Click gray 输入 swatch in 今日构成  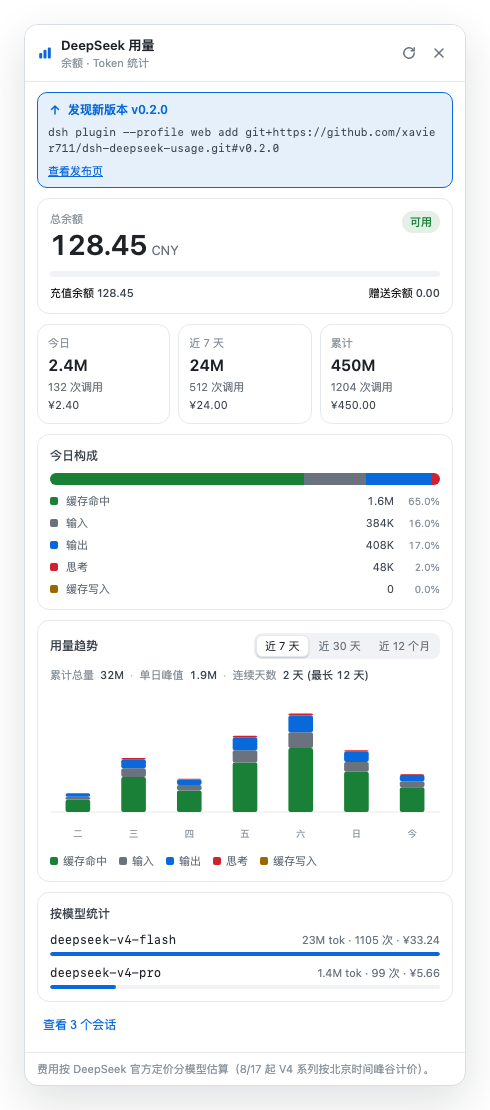click(x=54, y=523)
